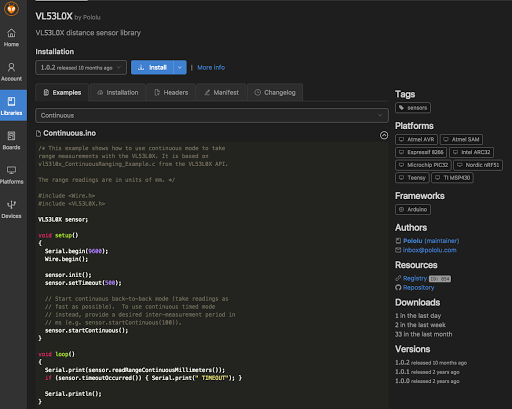Image resolution: width=512 pixels, height=409 pixels.
Task: Switch to the Changelog tab
Action: [x=275, y=92]
